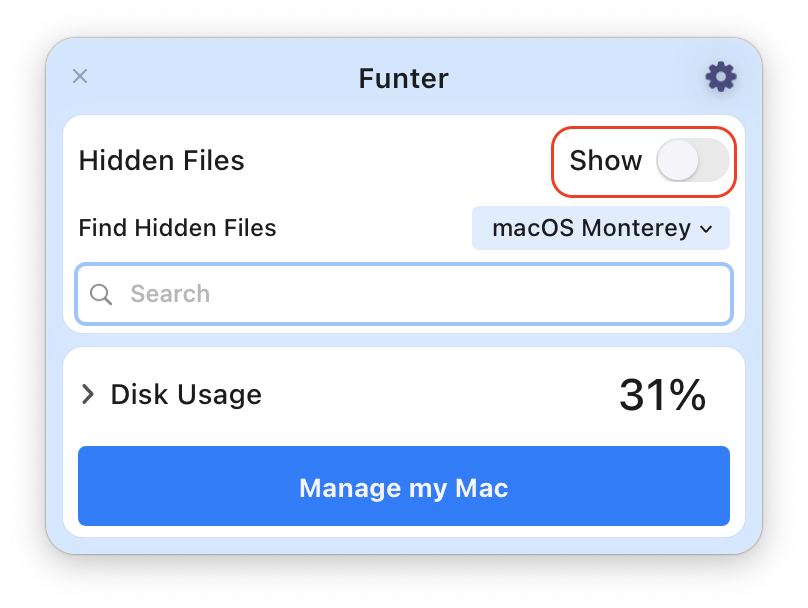Image resolution: width=808 pixels, height=608 pixels.
Task: Click the Hidden Files heading
Action: pos(161,160)
